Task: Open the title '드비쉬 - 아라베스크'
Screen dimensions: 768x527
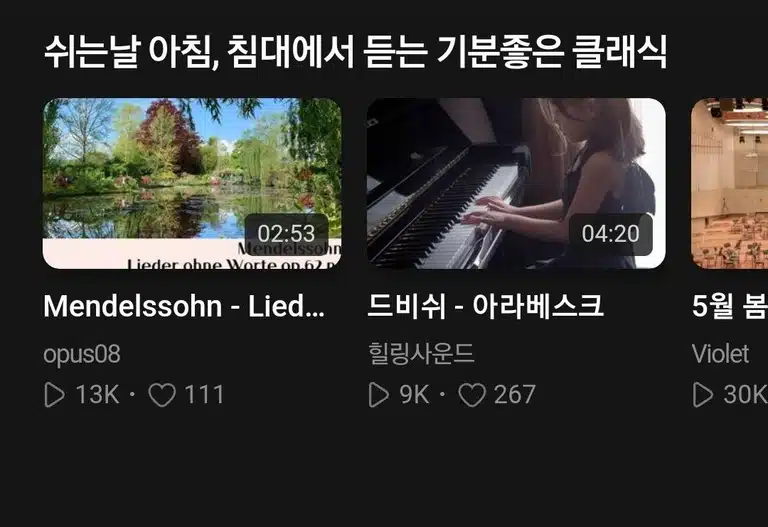Action: [485, 307]
